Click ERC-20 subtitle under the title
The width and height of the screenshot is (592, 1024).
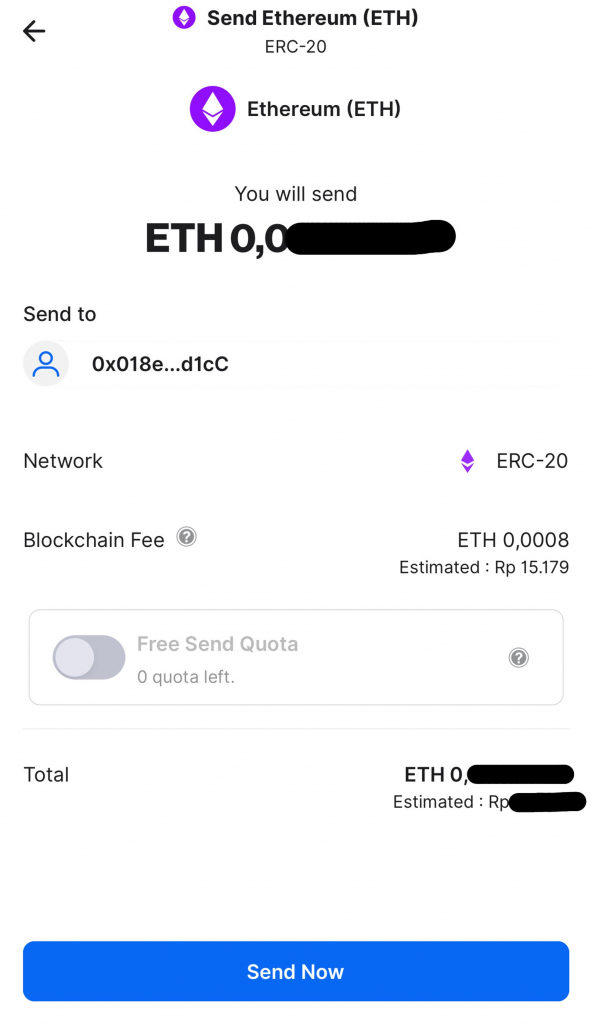tap(295, 47)
